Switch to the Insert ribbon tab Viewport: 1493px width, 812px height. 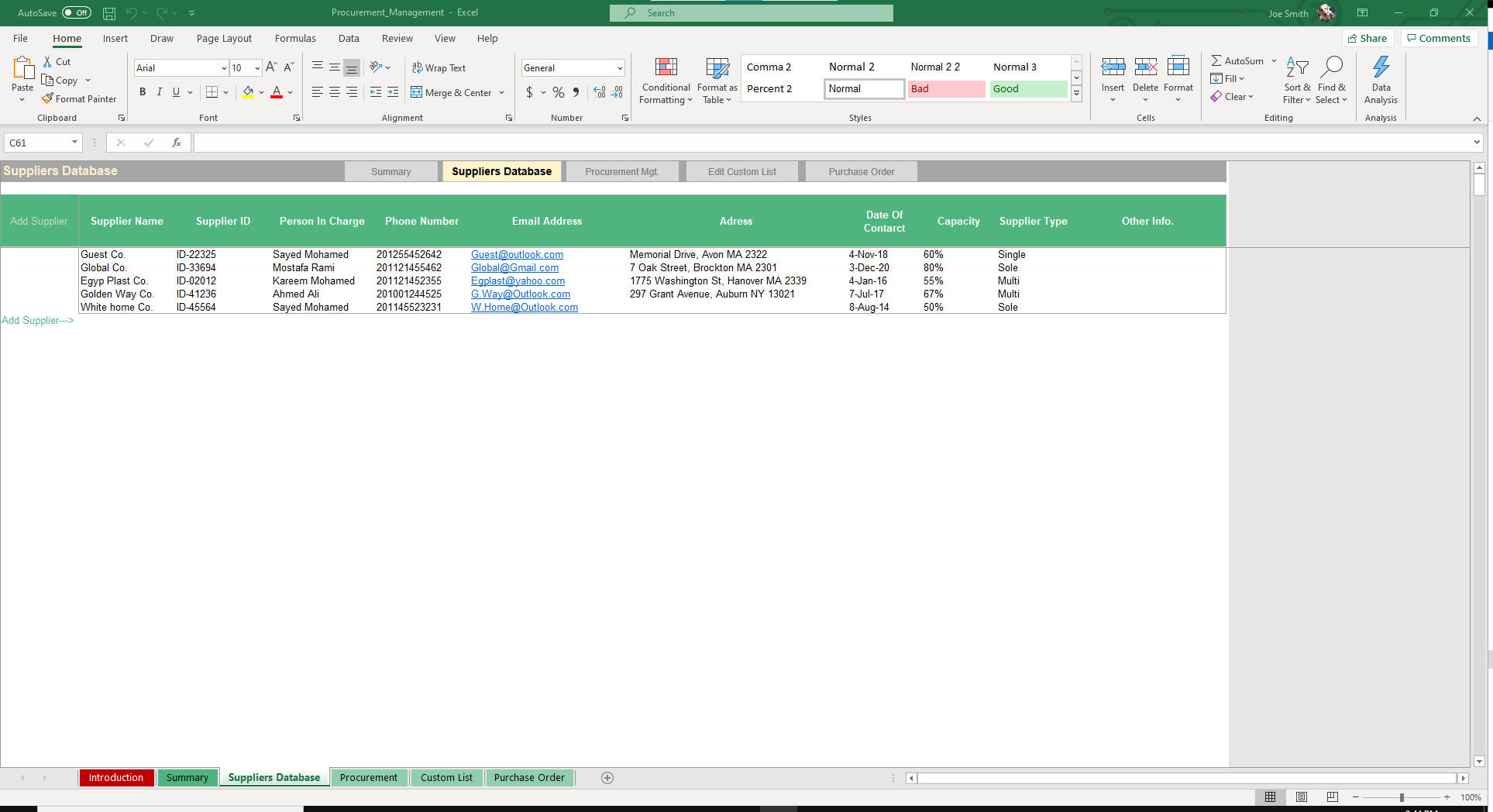(x=115, y=38)
